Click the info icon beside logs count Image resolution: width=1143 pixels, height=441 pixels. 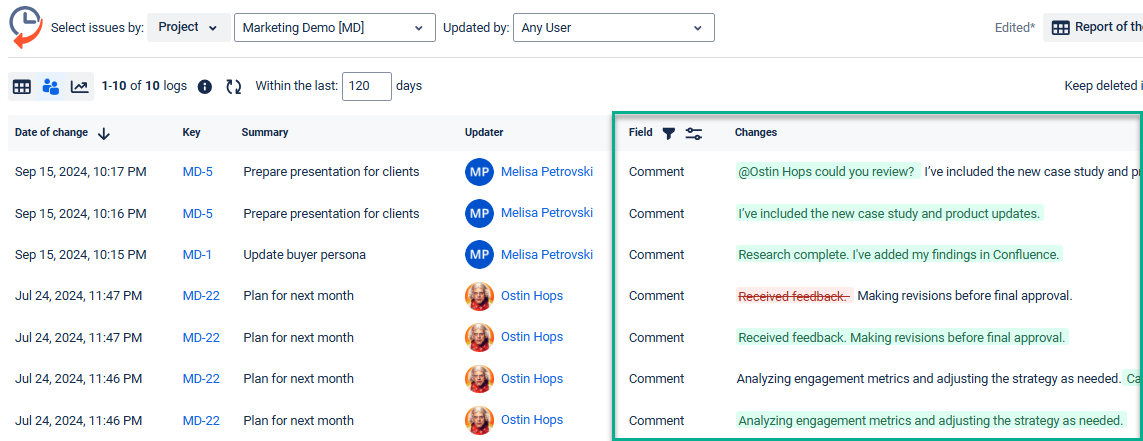tap(205, 87)
